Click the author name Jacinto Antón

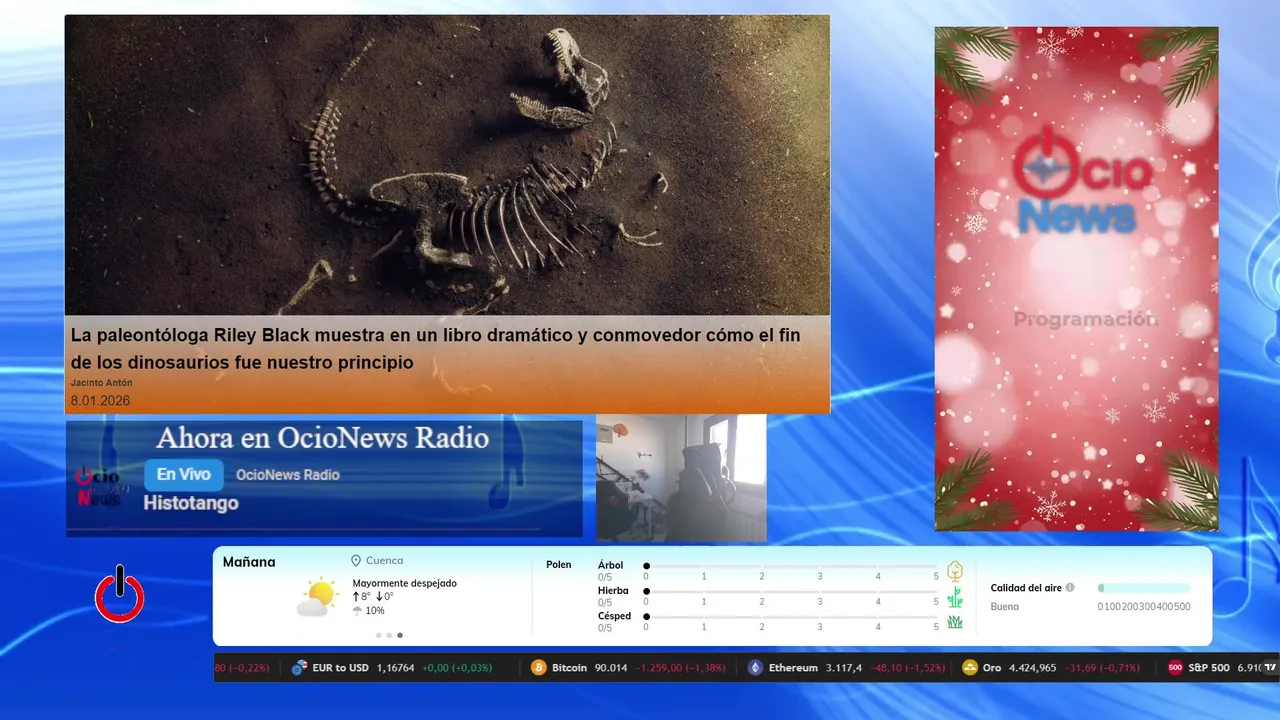pyautogui.click(x=101, y=383)
